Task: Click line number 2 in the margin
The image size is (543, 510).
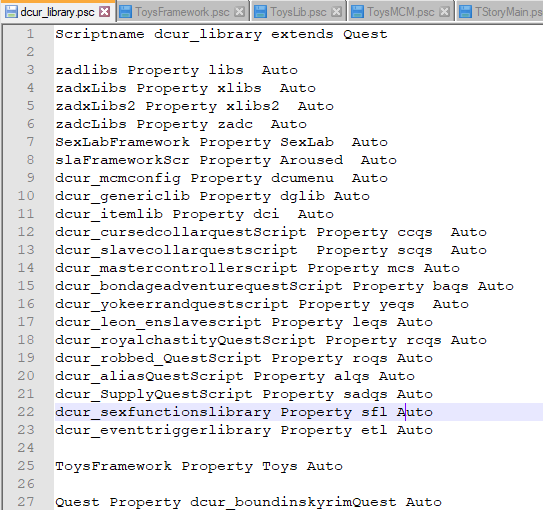Action: click(x=30, y=52)
